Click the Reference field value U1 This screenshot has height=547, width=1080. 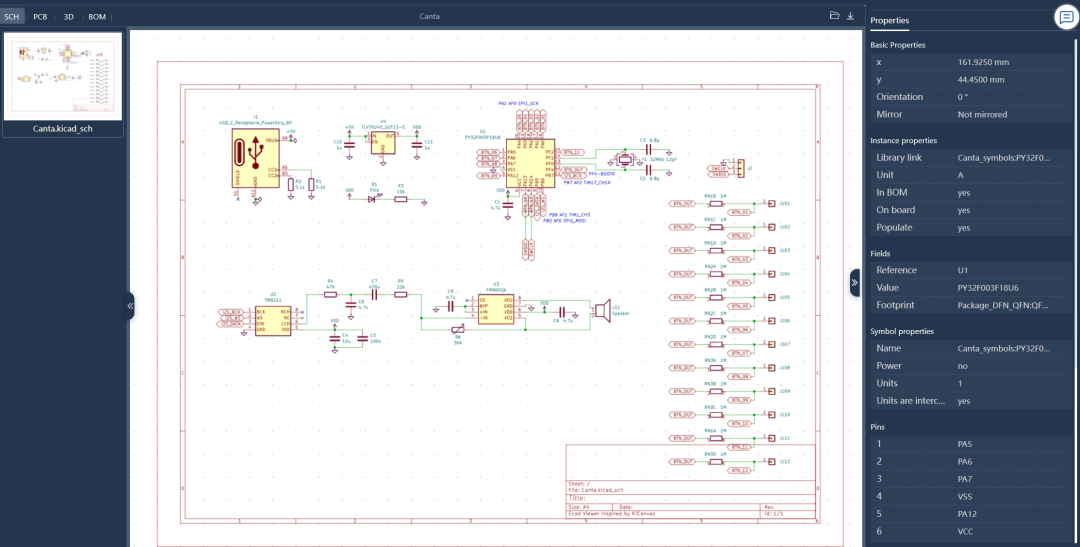(x=962, y=270)
